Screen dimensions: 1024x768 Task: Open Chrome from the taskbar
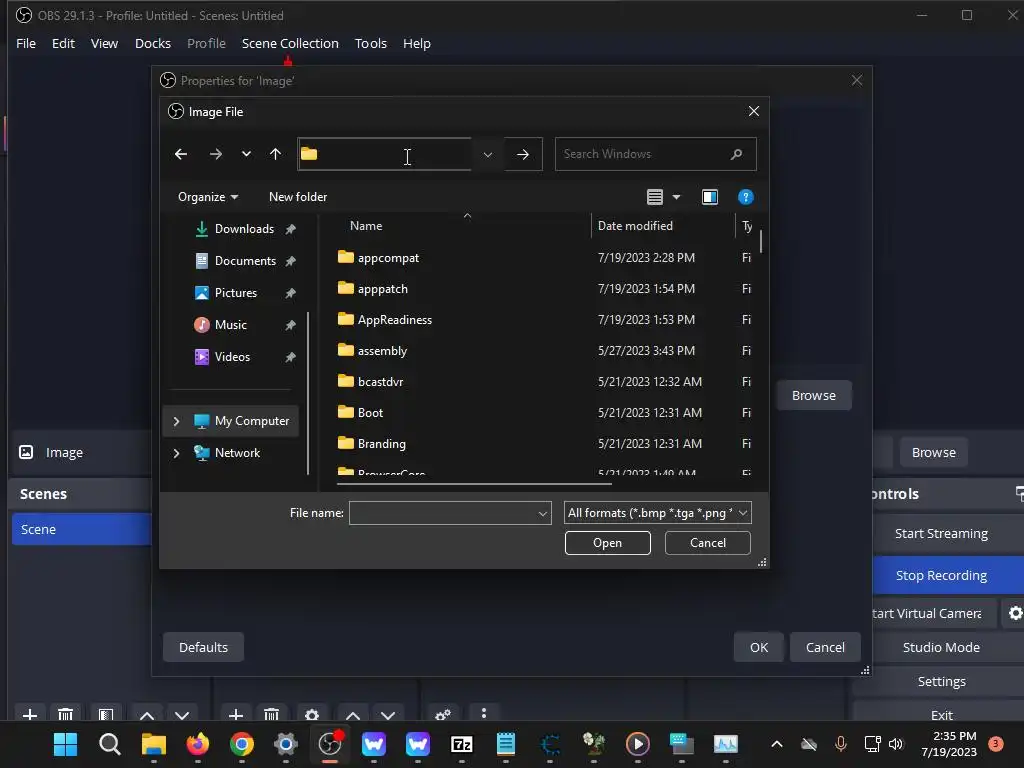tap(242, 744)
